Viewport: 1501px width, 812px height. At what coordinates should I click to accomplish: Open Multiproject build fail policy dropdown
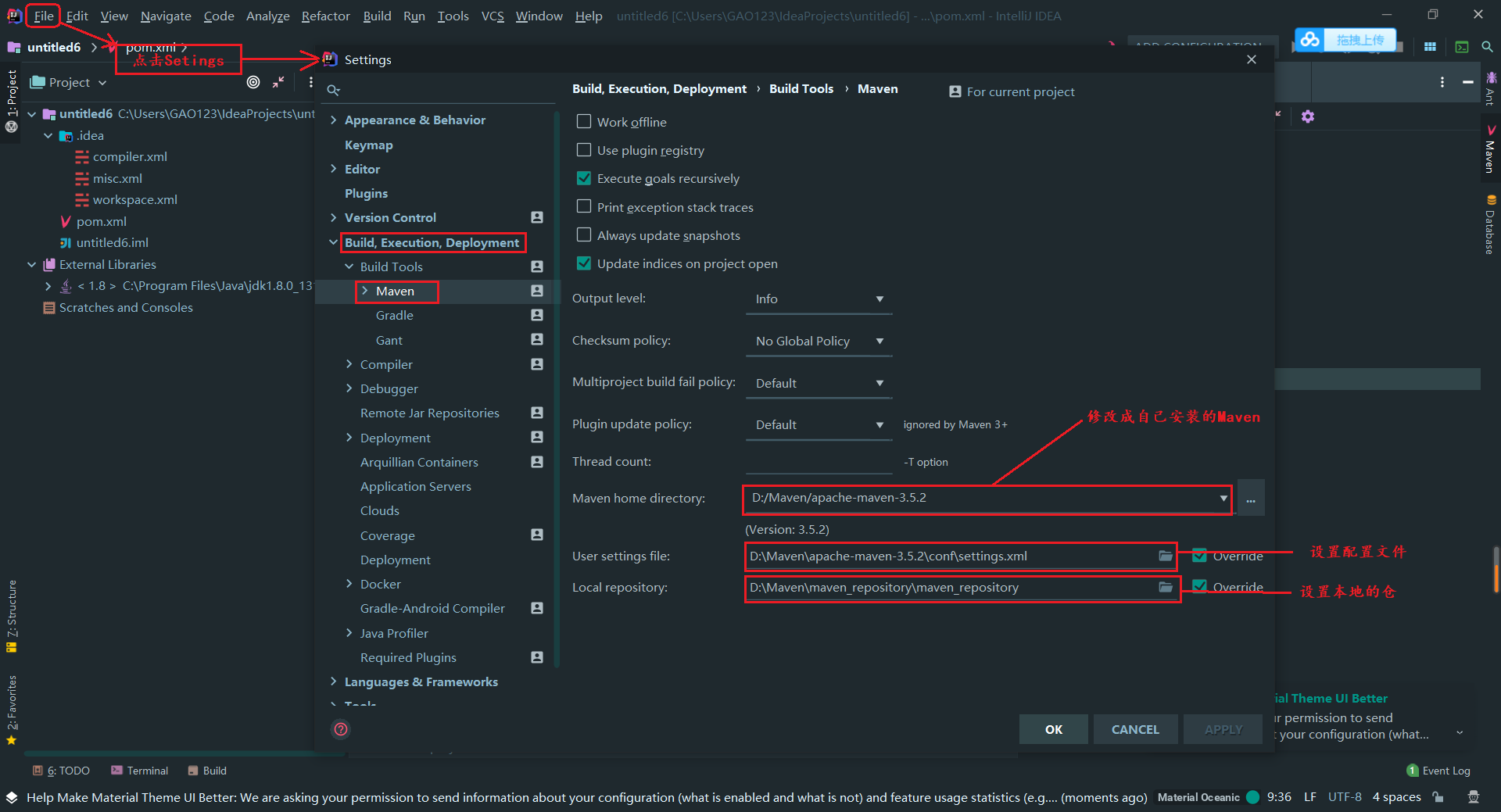click(x=819, y=383)
